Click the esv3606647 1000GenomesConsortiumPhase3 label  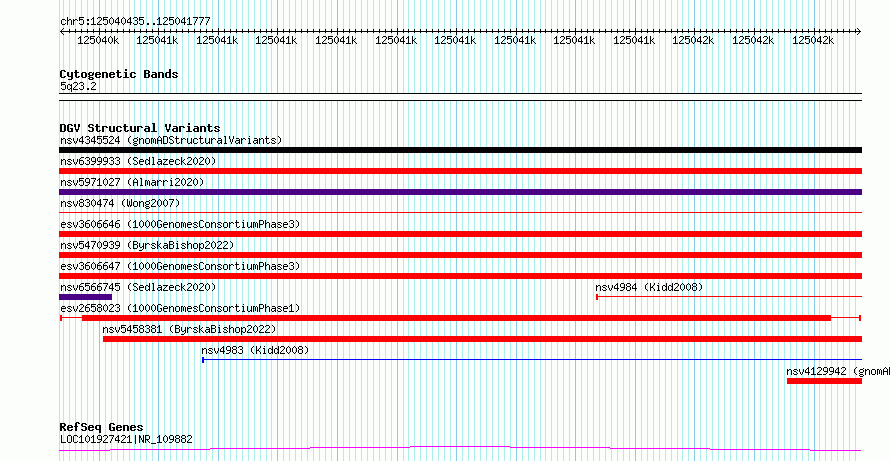coord(180,266)
